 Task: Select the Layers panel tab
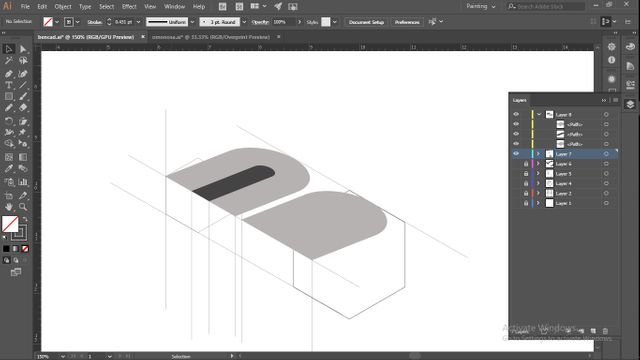pyautogui.click(x=520, y=100)
